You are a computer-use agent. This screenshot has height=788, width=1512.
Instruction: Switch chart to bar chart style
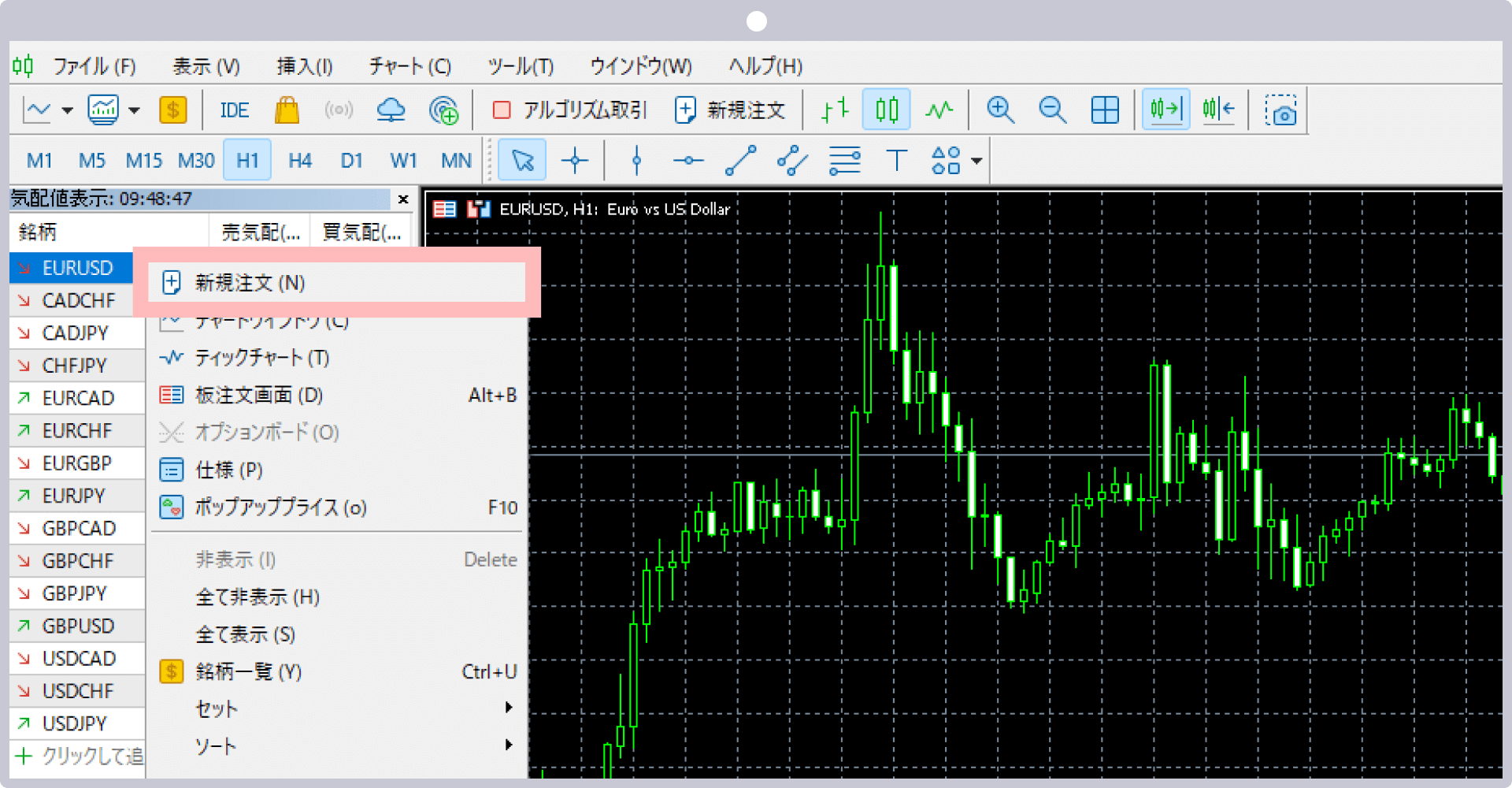tap(835, 110)
